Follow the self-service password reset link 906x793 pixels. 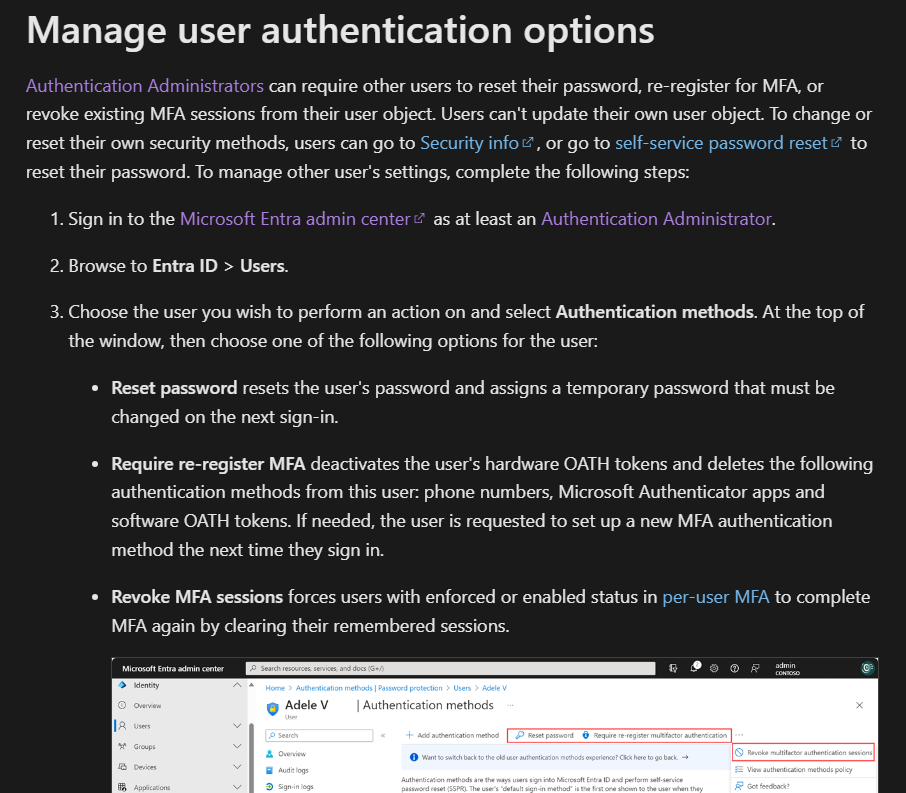tap(721, 143)
